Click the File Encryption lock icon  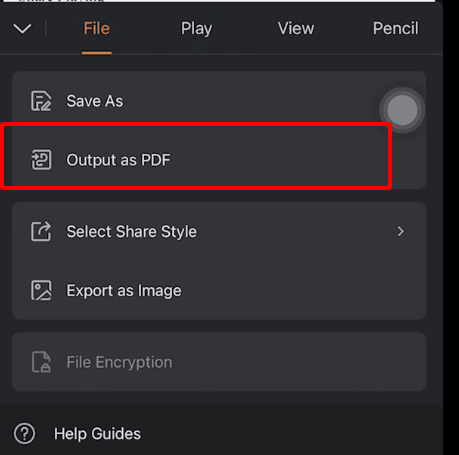click(x=41, y=362)
